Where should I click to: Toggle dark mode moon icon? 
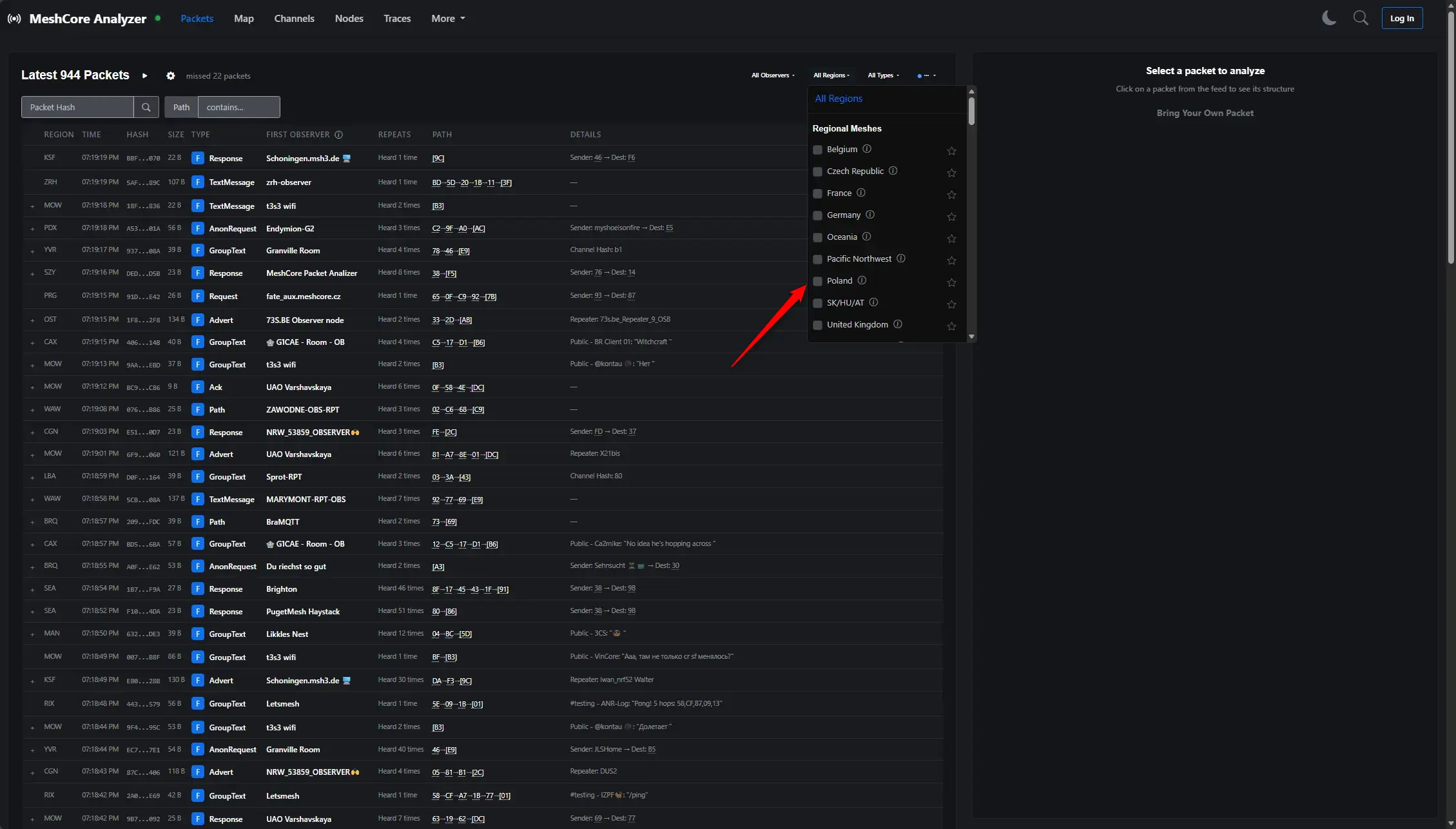[x=1328, y=18]
